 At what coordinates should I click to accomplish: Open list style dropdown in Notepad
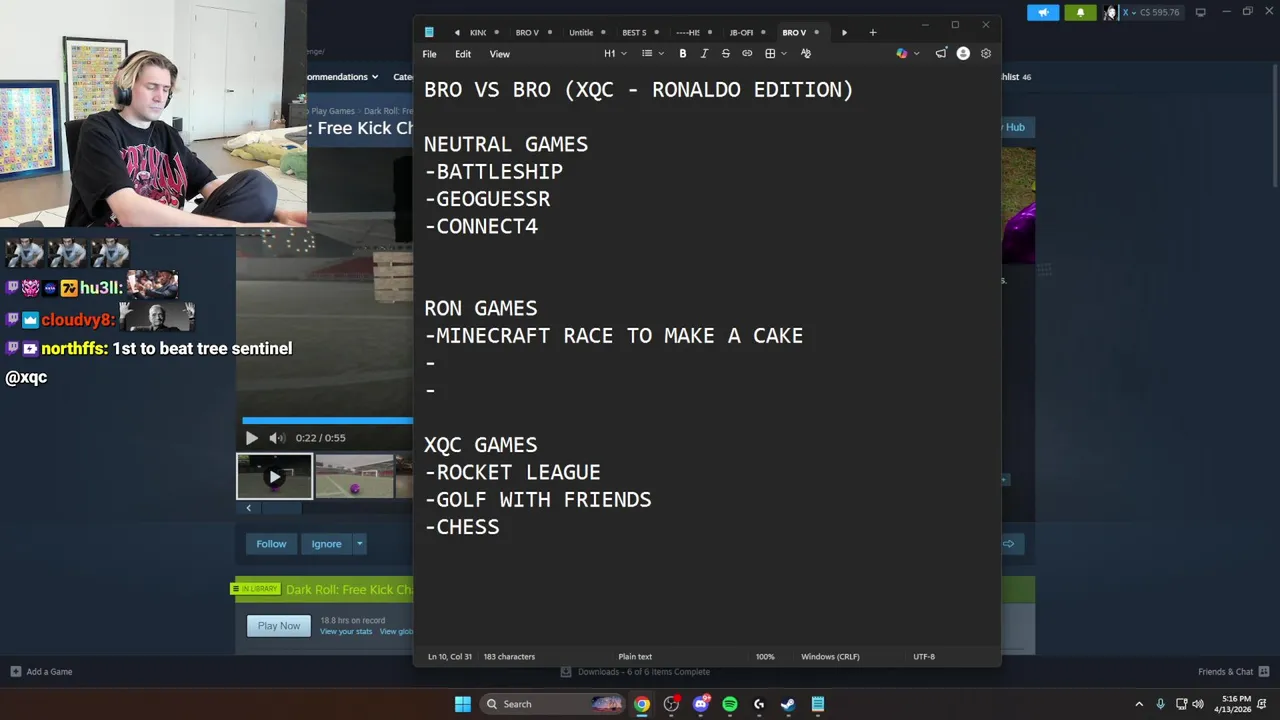click(x=653, y=53)
